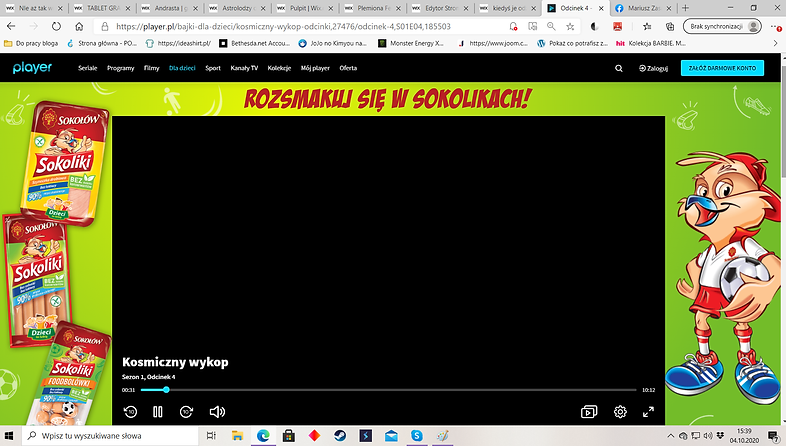786x446 pixels.
Task: Open Steam from taskbar
Action: [x=340, y=436]
